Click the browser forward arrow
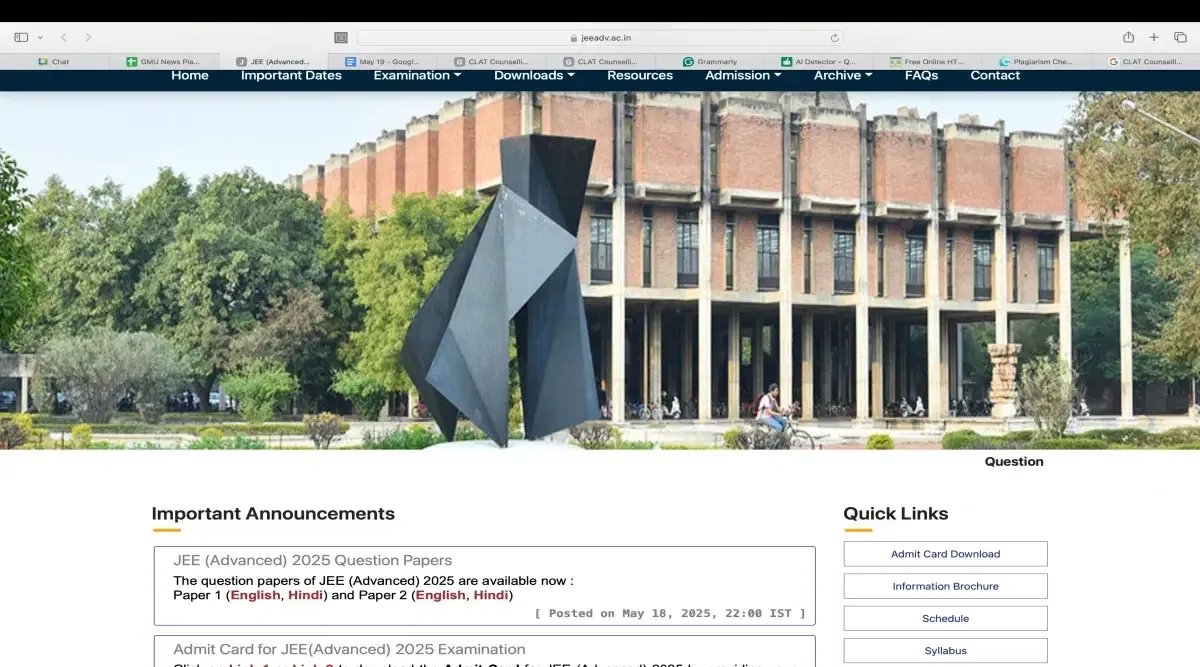The height and width of the screenshot is (667, 1200). [x=88, y=37]
